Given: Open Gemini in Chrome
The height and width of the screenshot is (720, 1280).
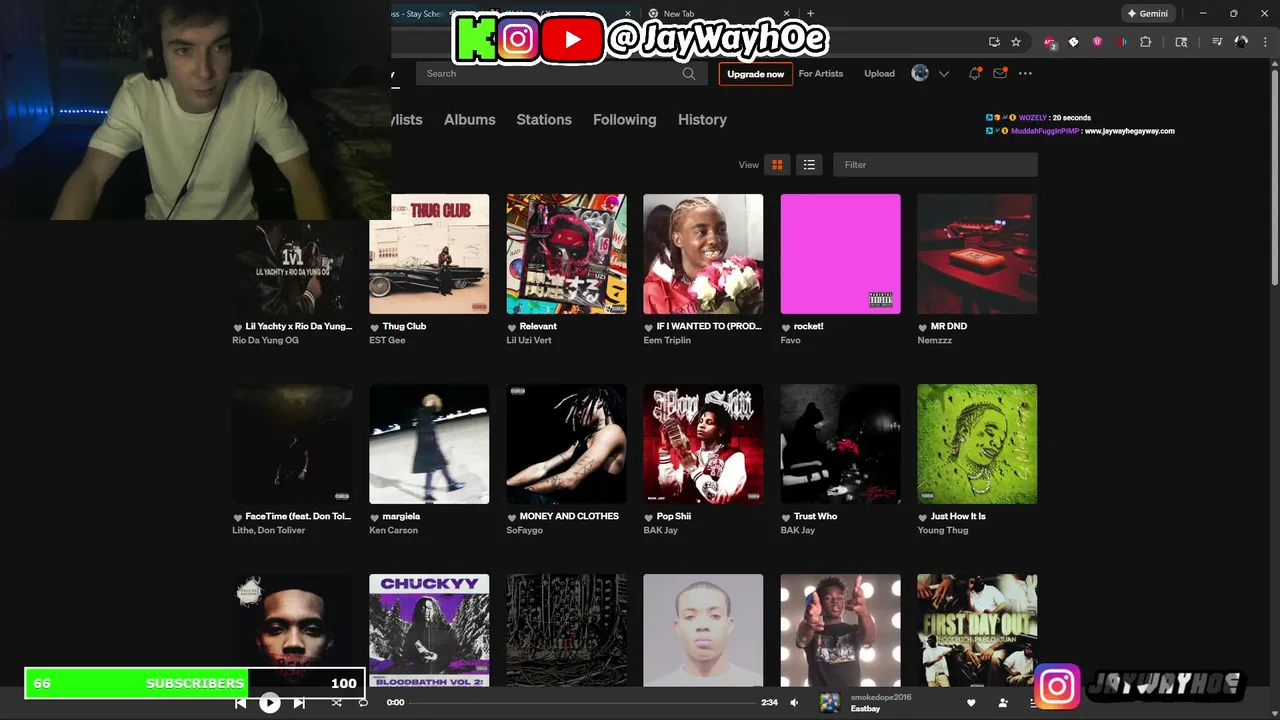Looking at the screenshot, I should coord(1147,14).
